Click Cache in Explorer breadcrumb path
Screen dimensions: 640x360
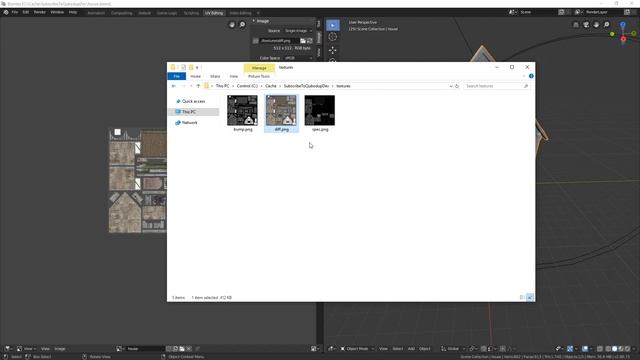(x=271, y=86)
